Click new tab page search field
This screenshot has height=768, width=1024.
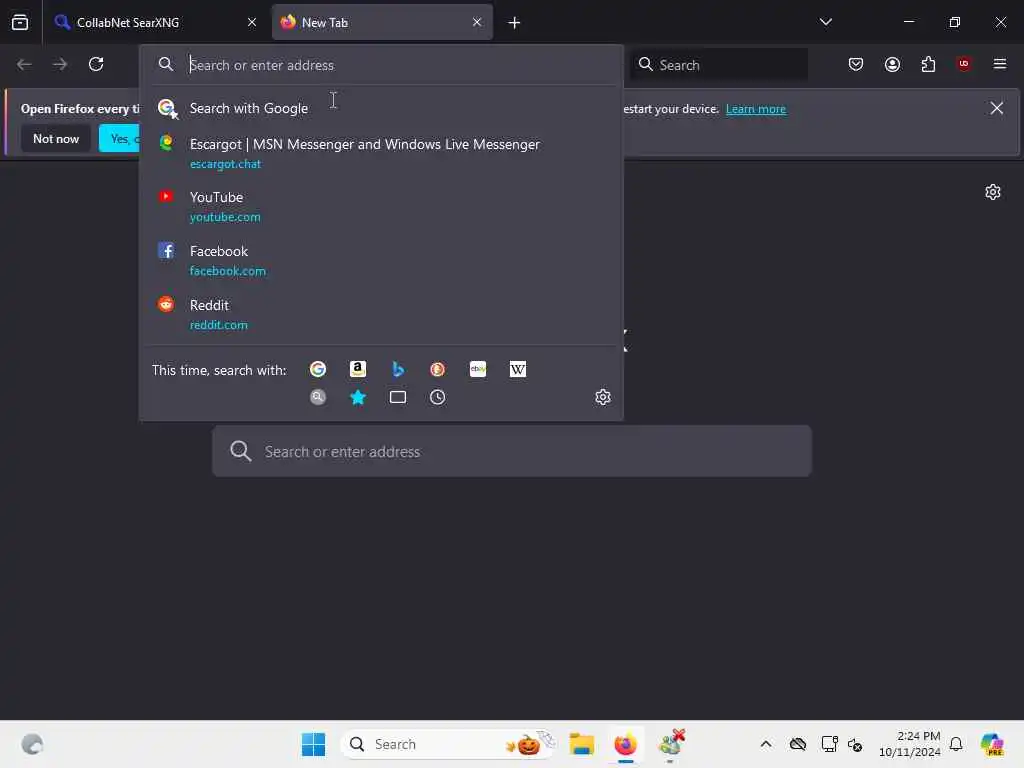(512, 451)
